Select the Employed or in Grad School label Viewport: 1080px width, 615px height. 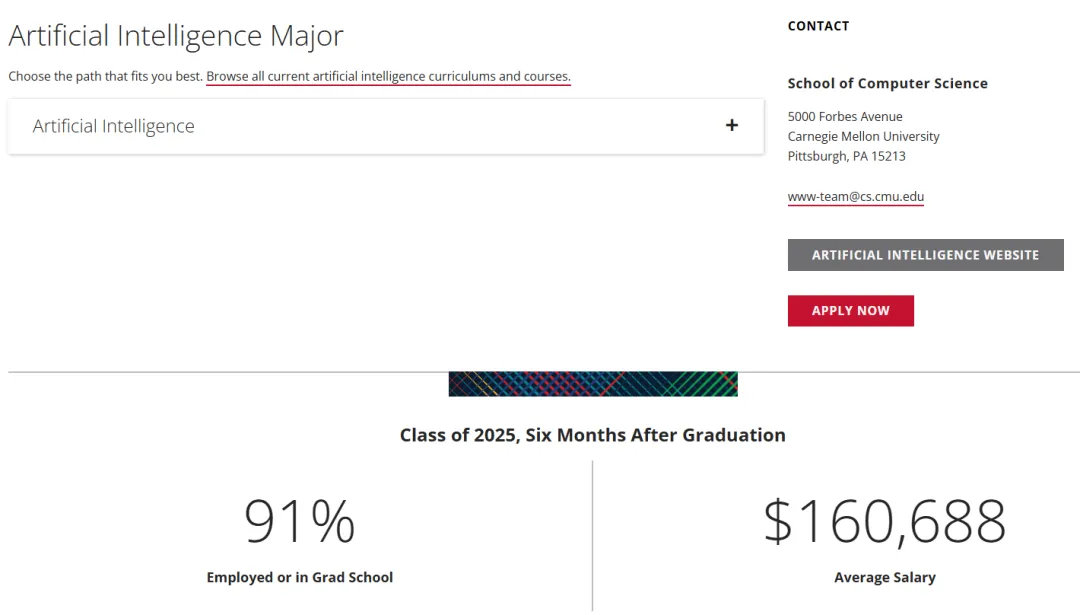click(300, 577)
